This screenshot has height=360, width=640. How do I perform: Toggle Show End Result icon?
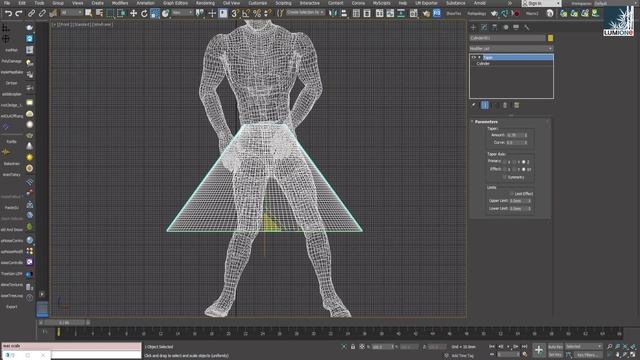(484, 105)
